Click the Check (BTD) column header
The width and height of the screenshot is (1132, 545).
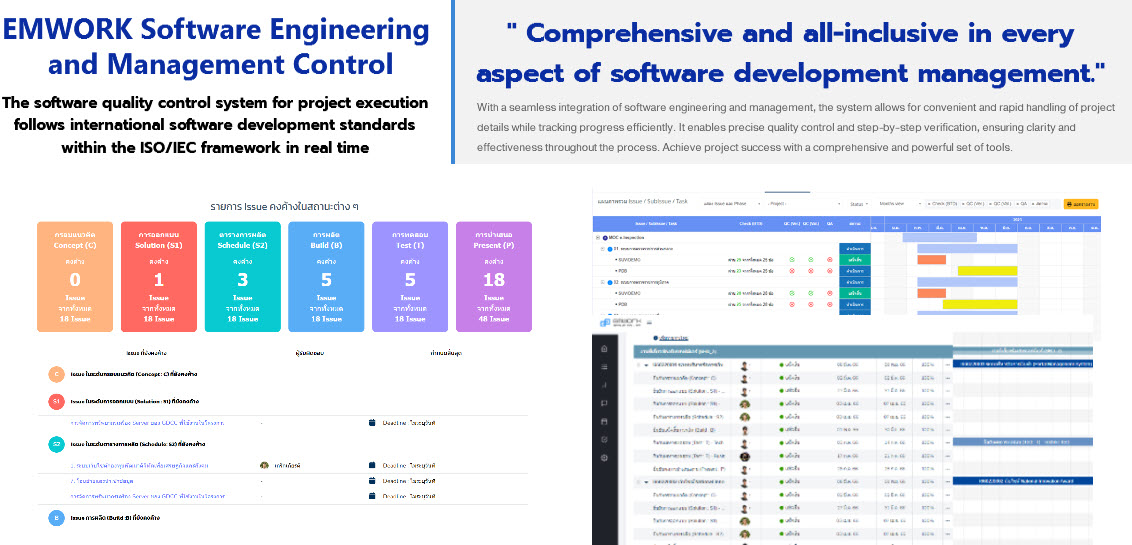coord(751,224)
